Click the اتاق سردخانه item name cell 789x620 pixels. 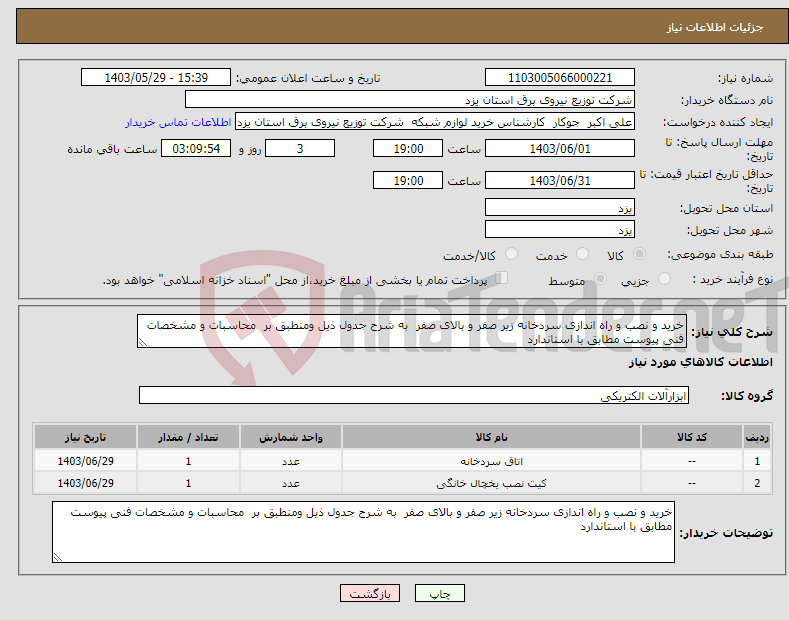coord(491,461)
